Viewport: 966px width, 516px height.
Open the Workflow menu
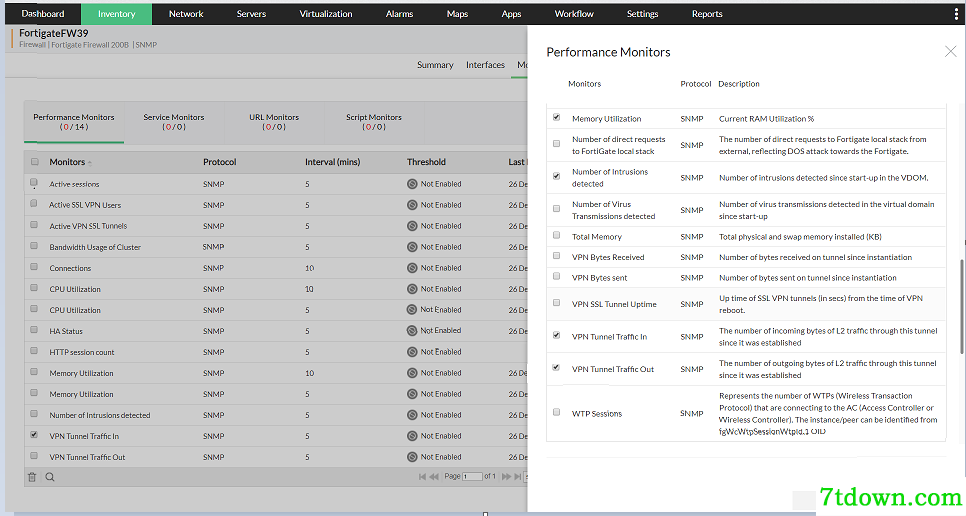(574, 14)
